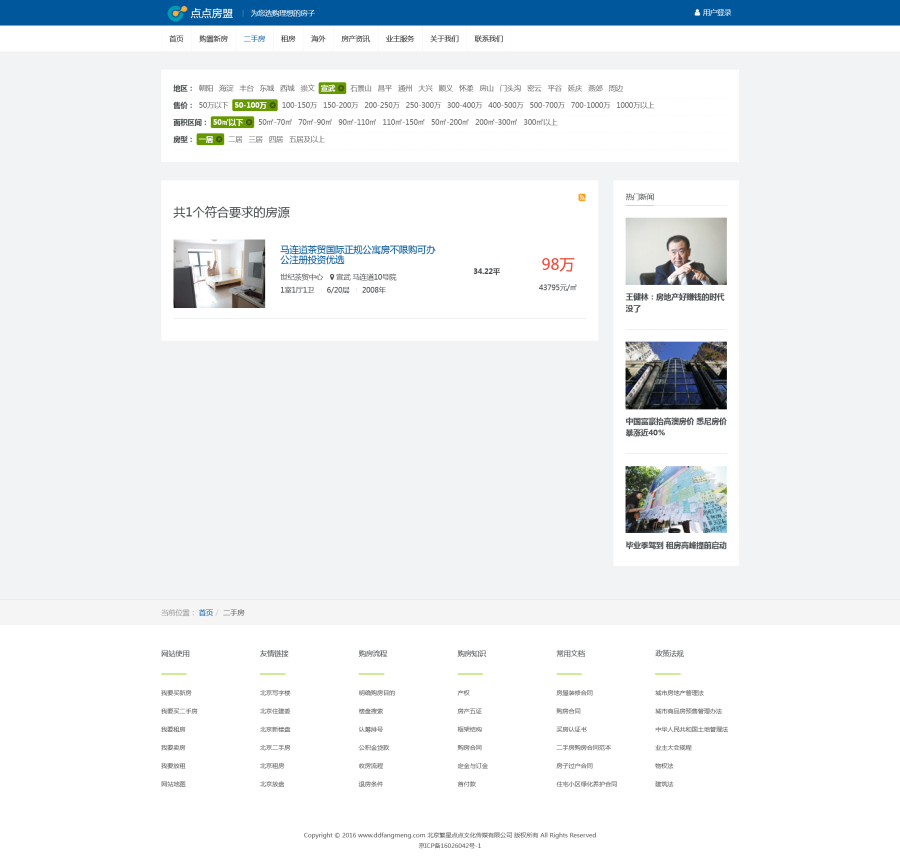This screenshot has width=900, height=856.
Task: Click the 首页 breadcrumb link
Action: tap(205, 612)
